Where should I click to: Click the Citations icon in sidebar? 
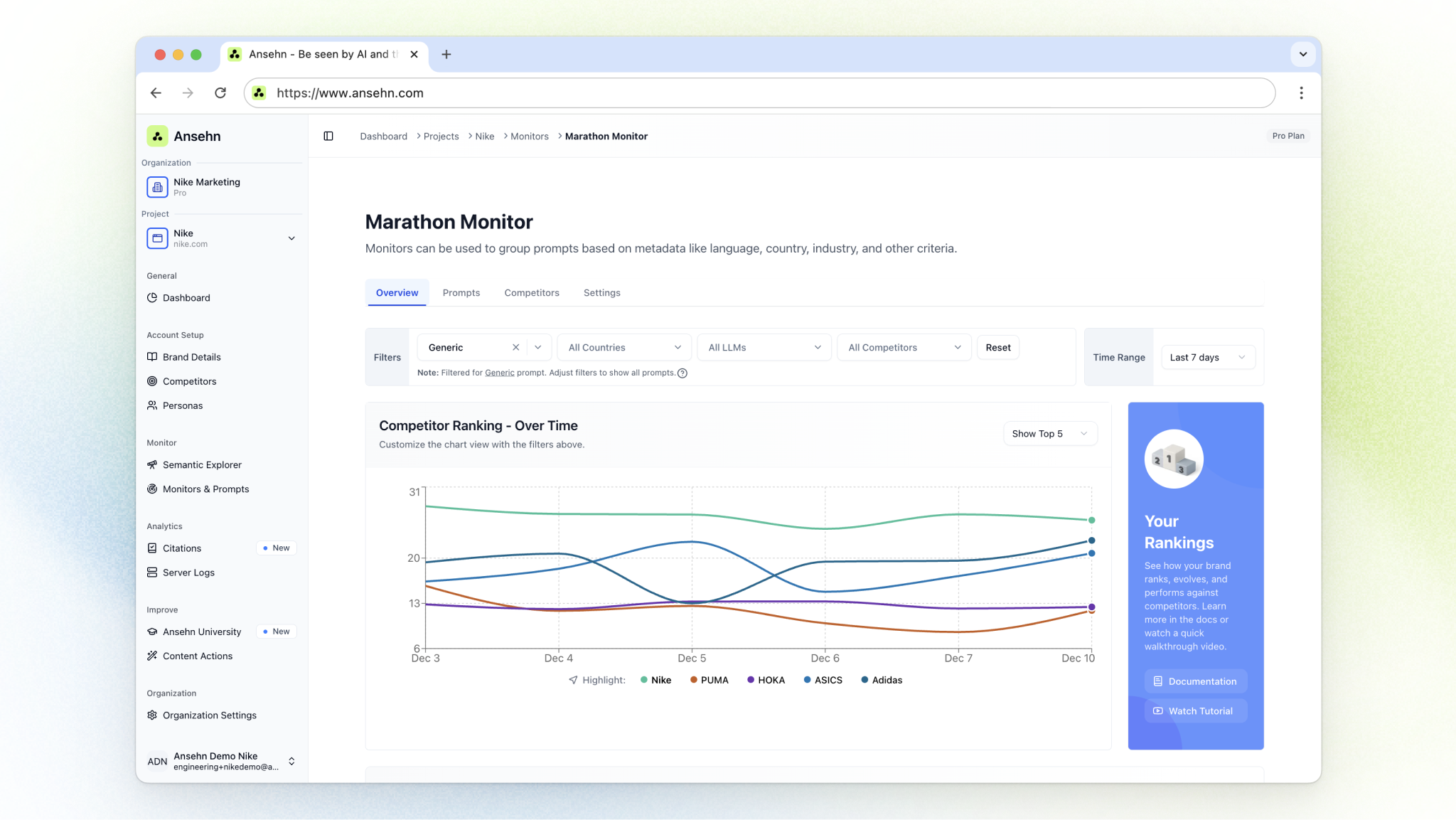pyautogui.click(x=152, y=548)
